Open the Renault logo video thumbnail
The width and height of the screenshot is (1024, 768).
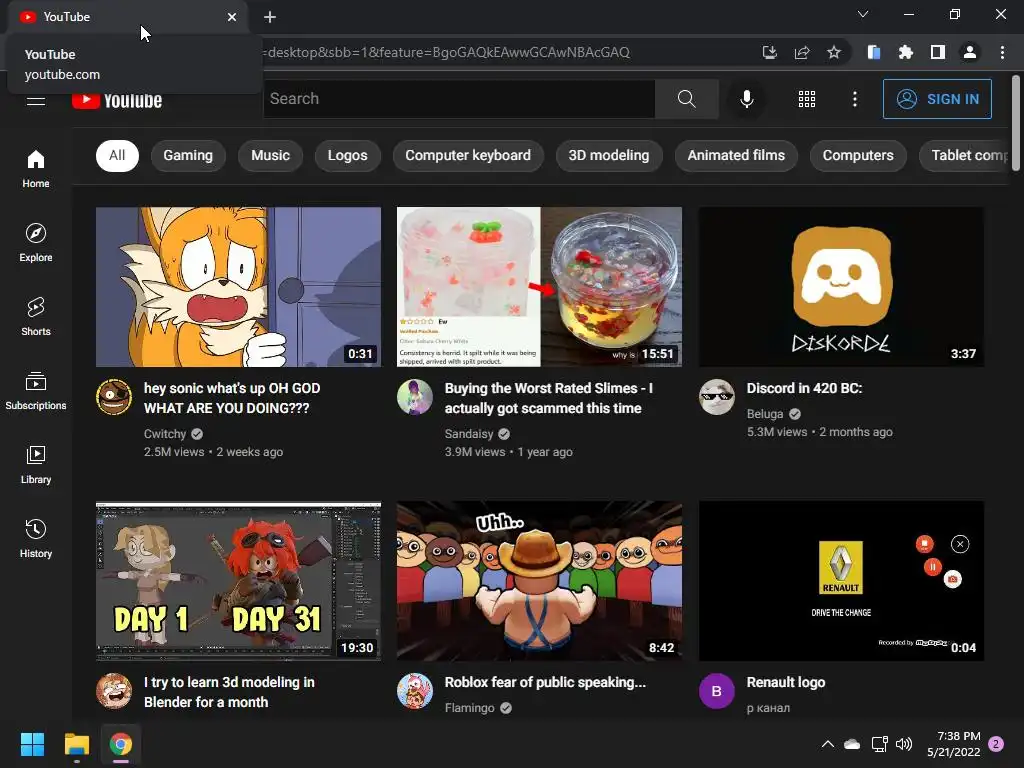tap(841, 581)
